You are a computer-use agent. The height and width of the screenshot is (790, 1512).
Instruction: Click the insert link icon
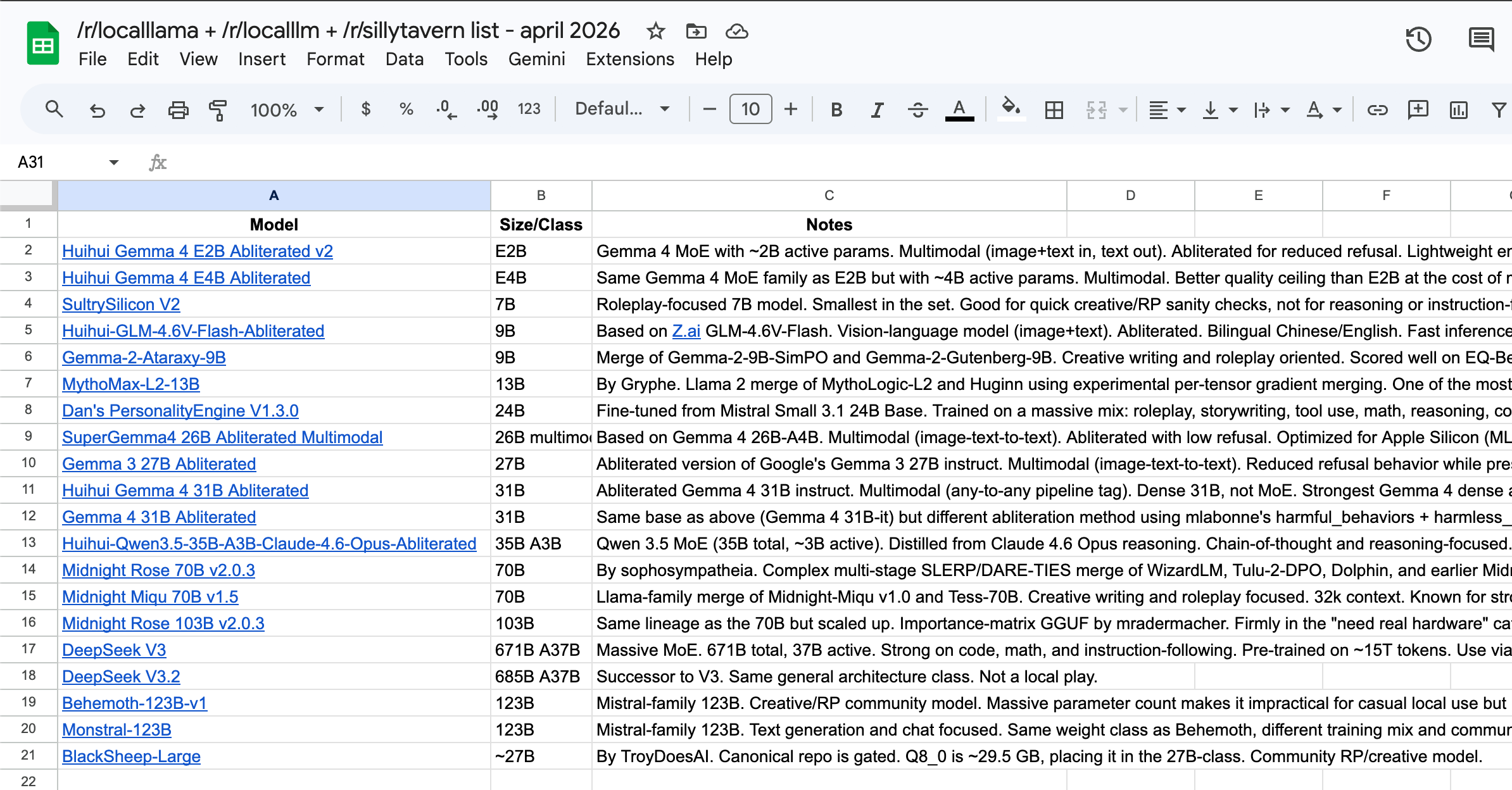1377,110
